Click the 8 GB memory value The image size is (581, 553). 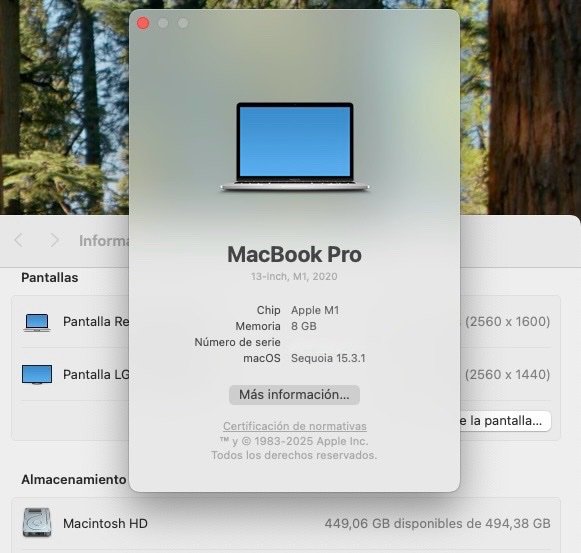(x=304, y=326)
